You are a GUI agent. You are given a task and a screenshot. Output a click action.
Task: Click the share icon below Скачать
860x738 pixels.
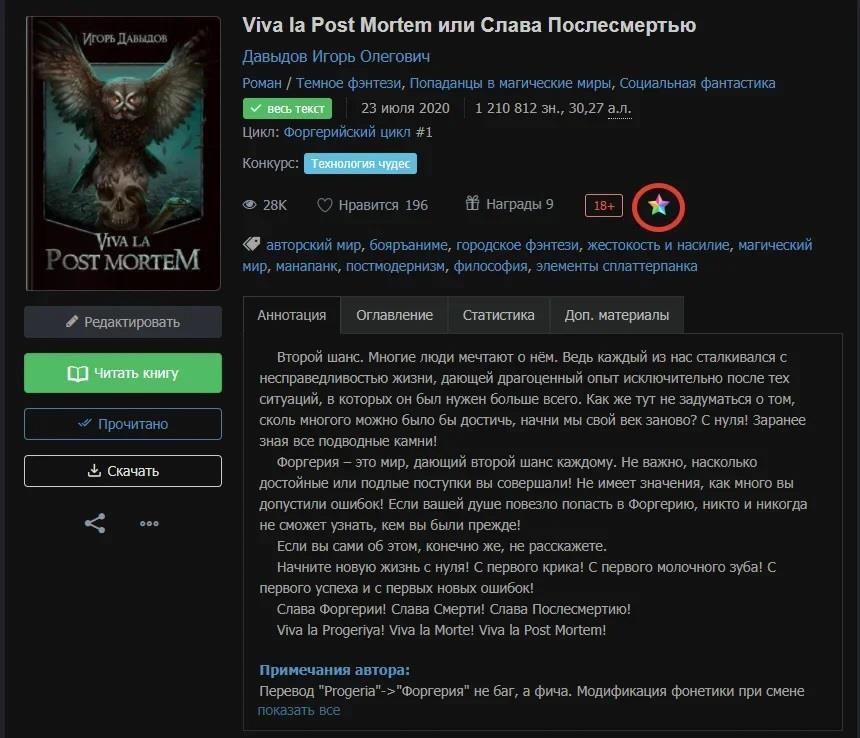tap(95, 524)
